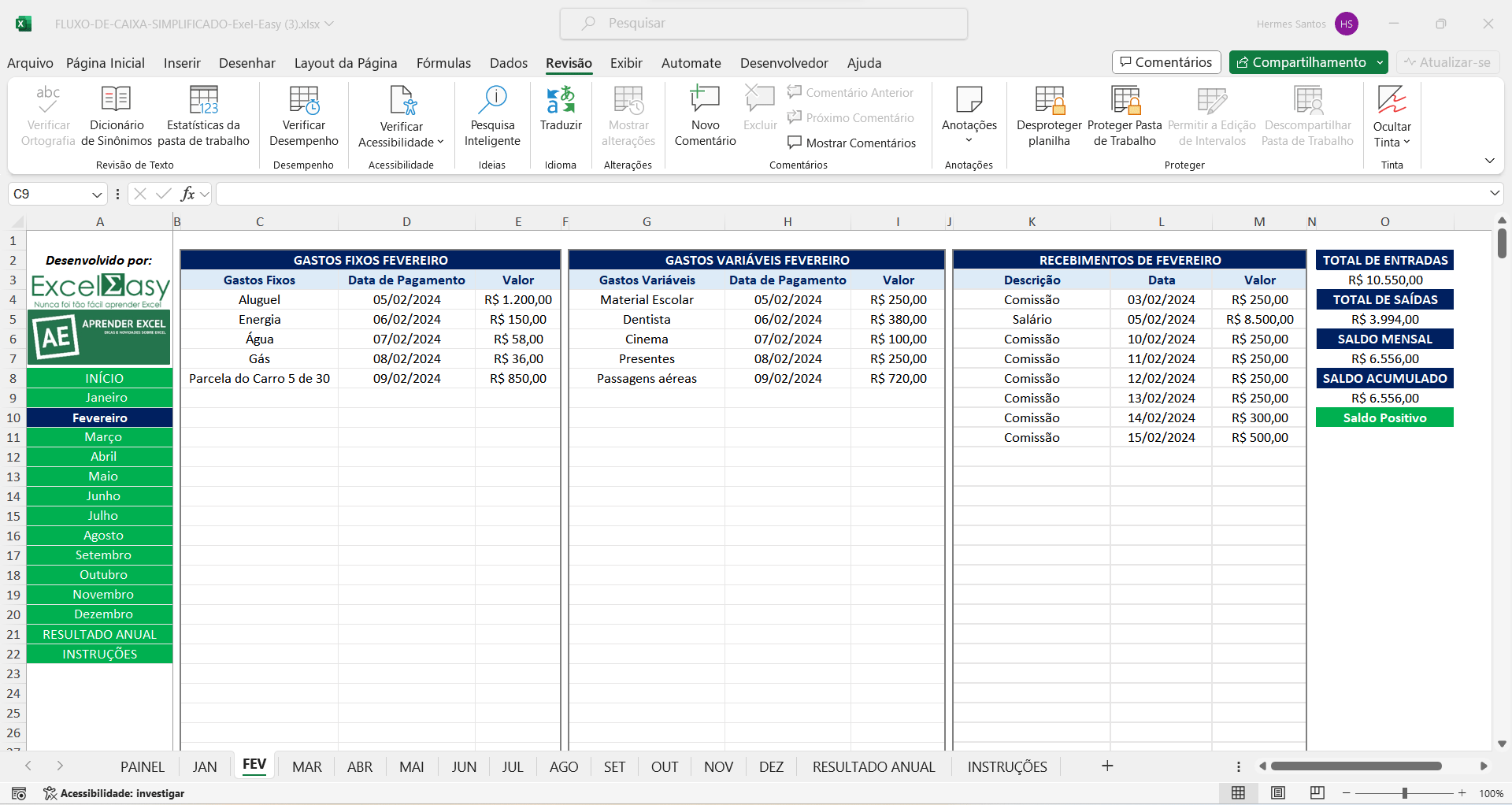Open the Name Box dropdown arrow

tap(97, 195)
